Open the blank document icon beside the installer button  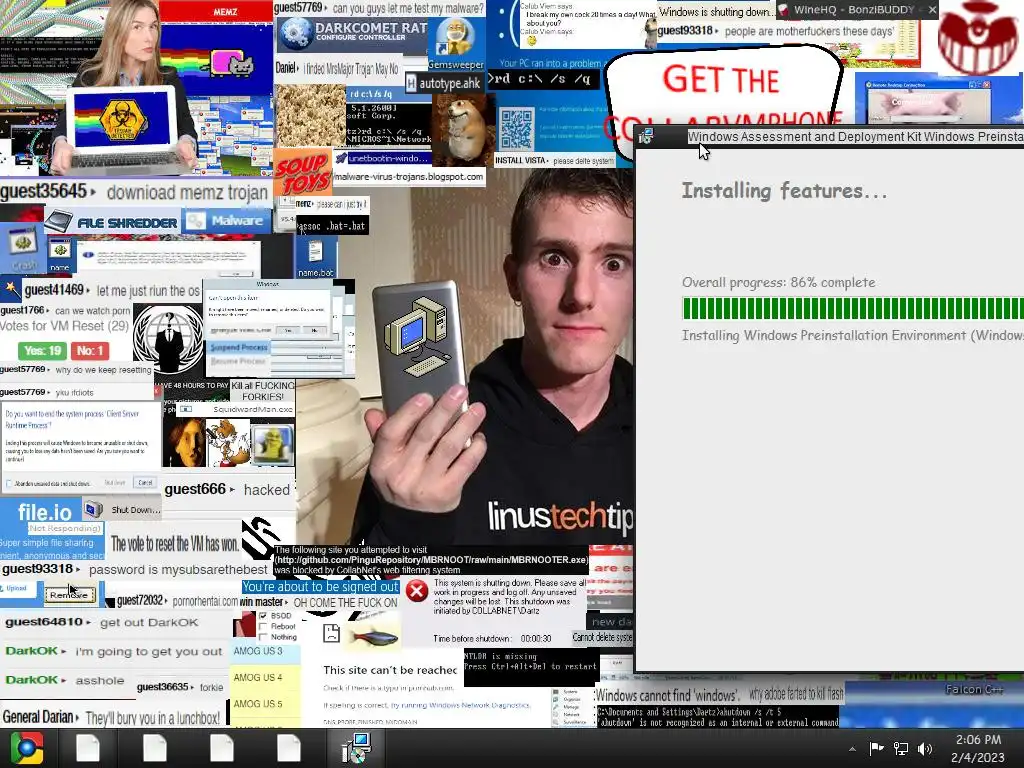(x=288, y=748)
